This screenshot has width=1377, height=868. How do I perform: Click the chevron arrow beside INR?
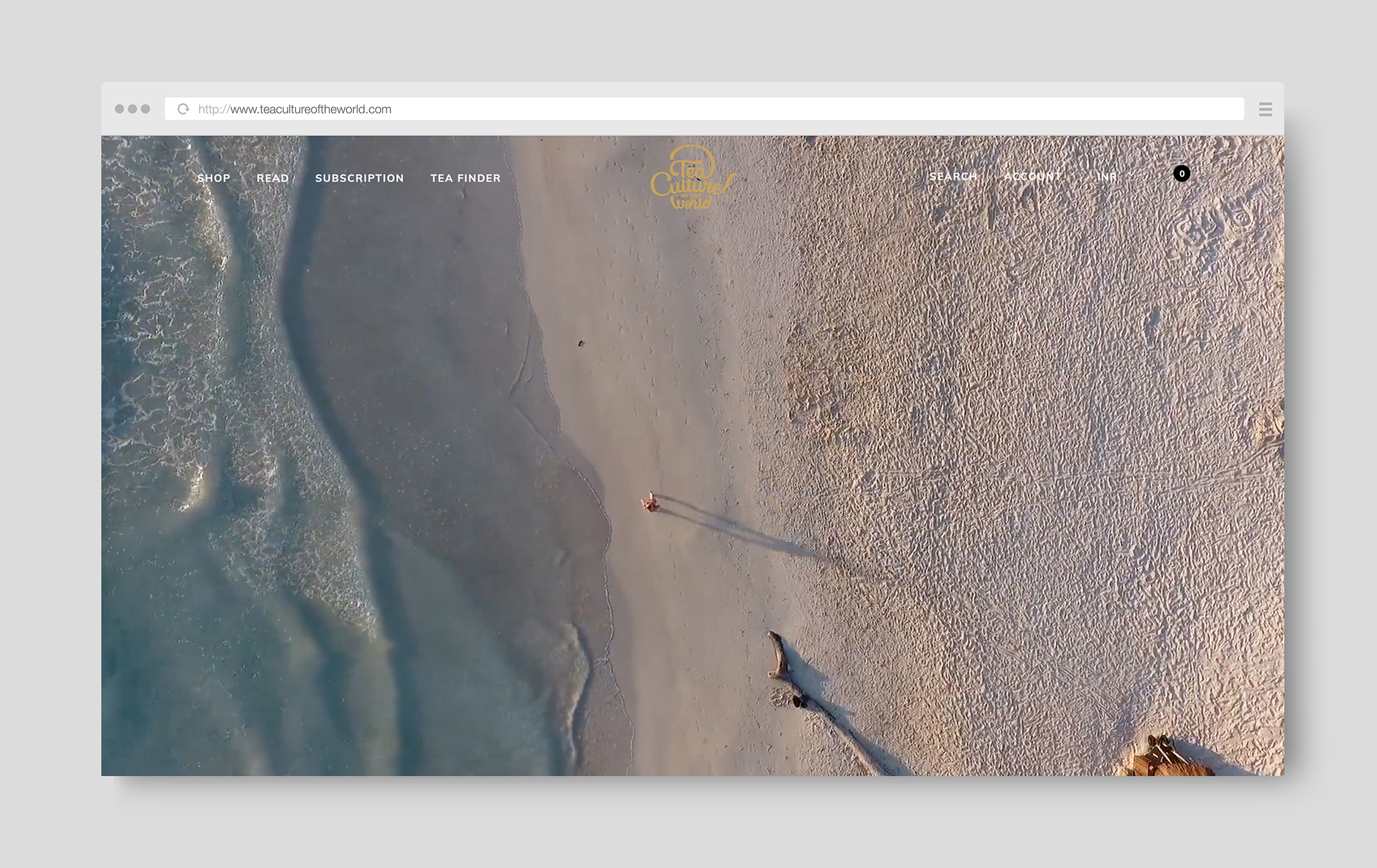pos(1130,174)
